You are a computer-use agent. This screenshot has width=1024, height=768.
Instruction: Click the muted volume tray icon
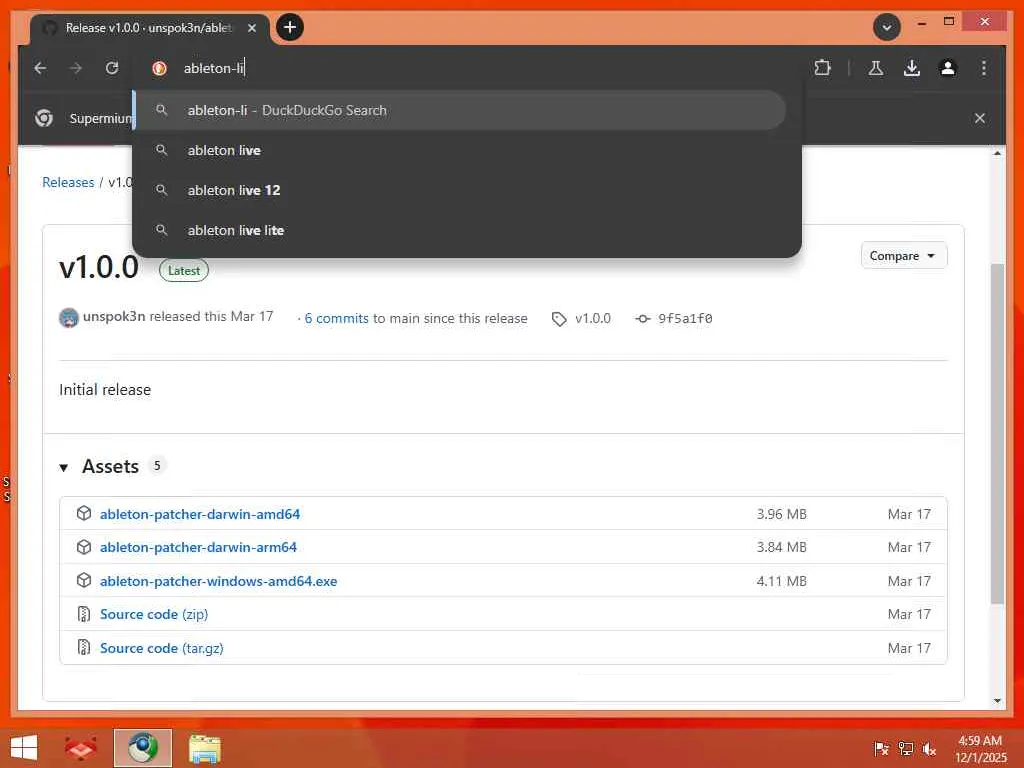coord(929,749)
